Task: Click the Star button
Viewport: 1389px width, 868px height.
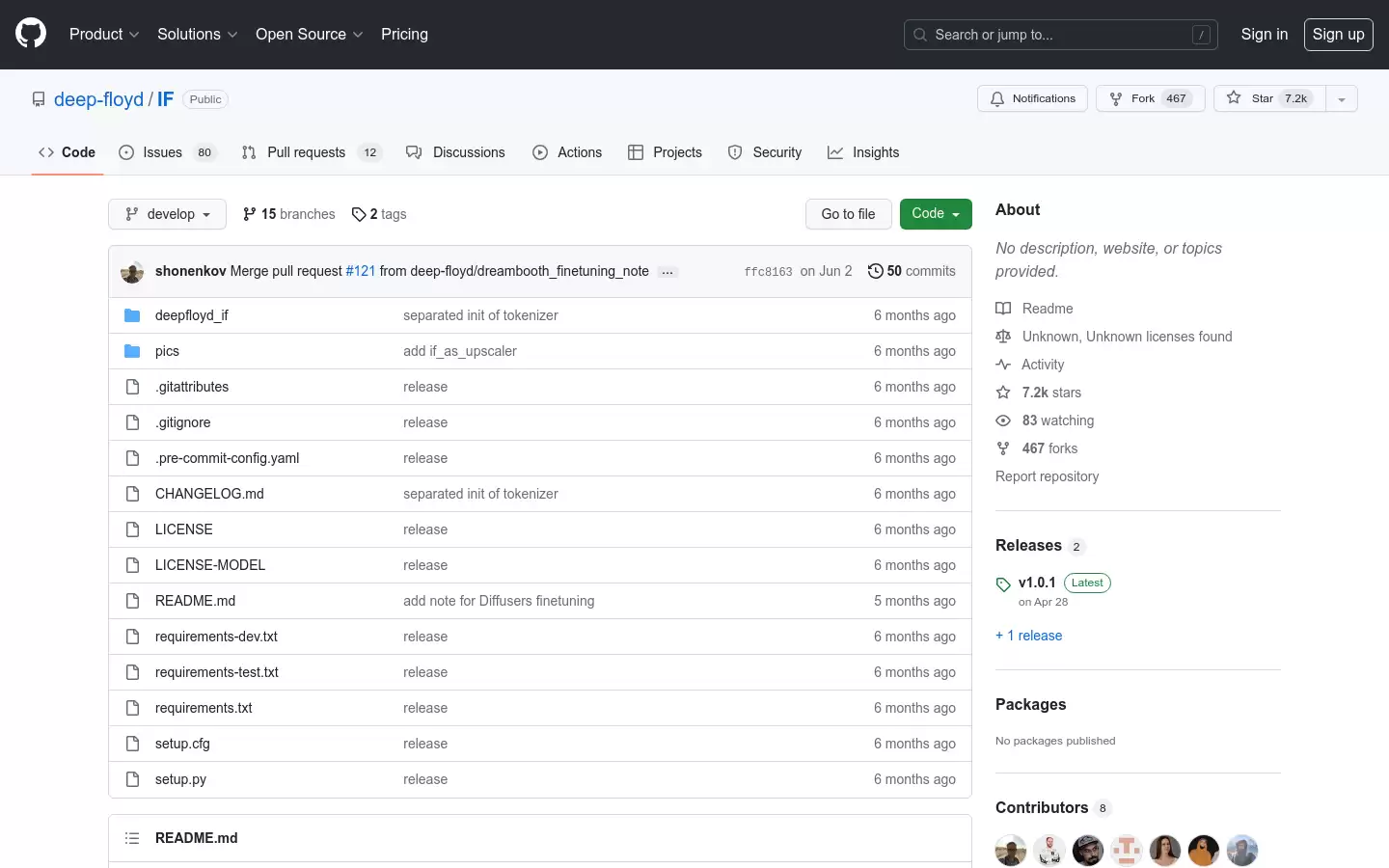Action: coord(1269,98)
